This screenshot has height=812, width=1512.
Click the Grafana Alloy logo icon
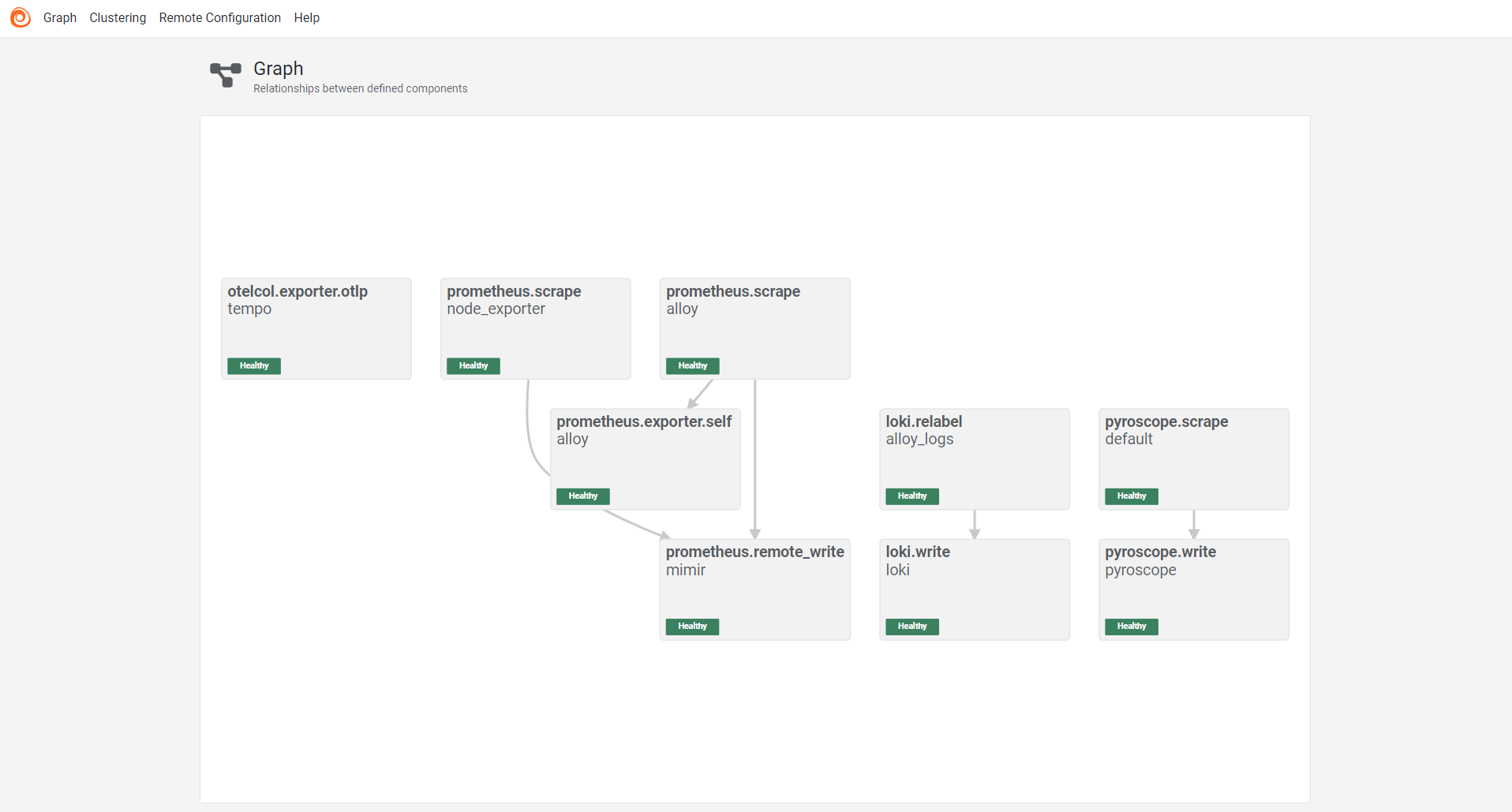[x=21, y=17]
